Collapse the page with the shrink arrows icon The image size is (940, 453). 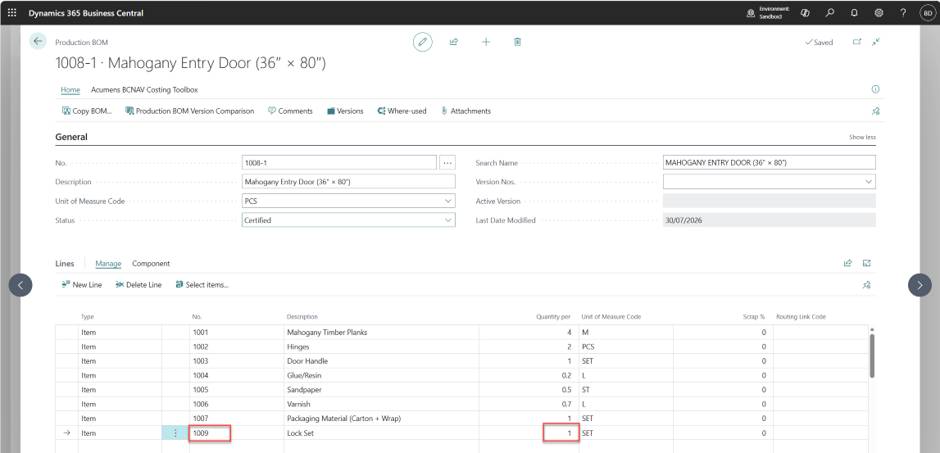pyautogui.click(x=876, y=42)
